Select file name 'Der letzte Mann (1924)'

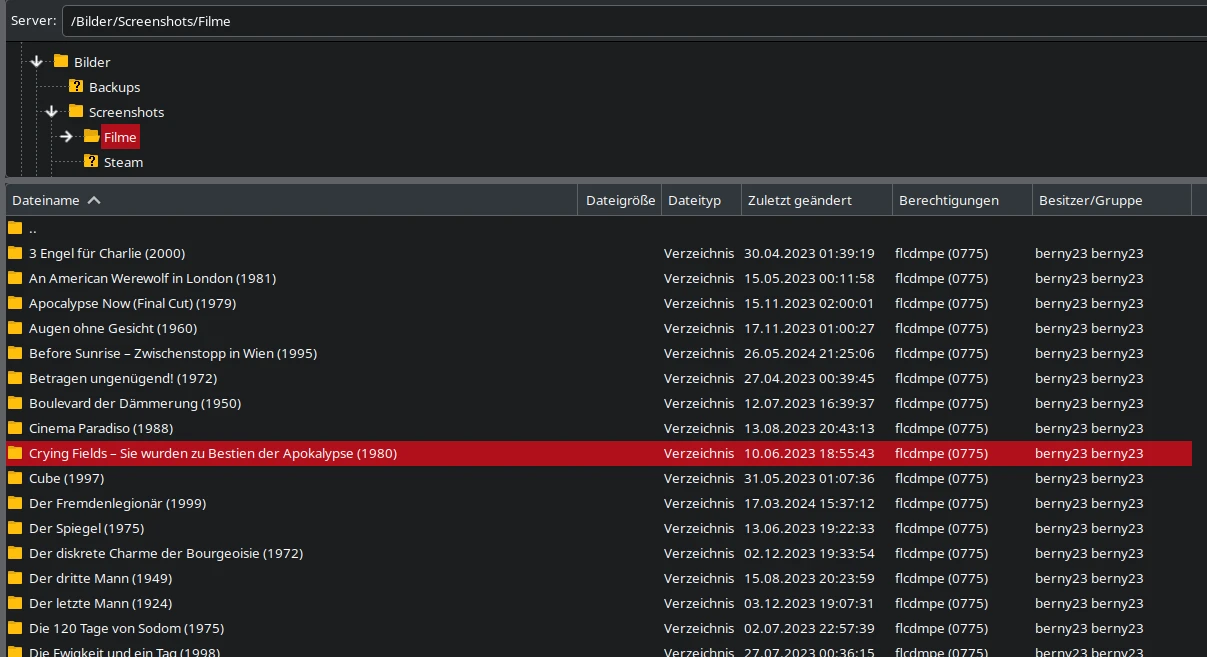101,603
